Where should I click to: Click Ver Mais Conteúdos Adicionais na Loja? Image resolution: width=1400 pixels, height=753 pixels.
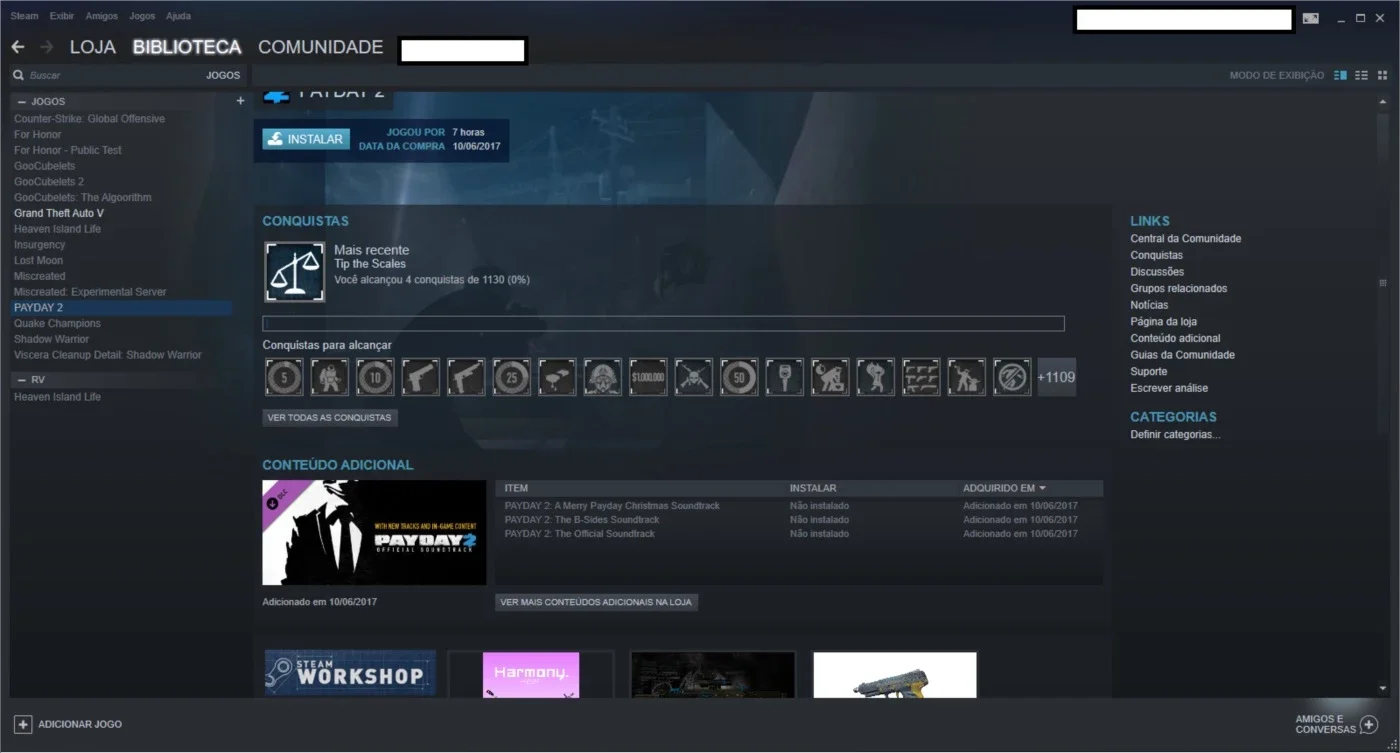point(596,602)
